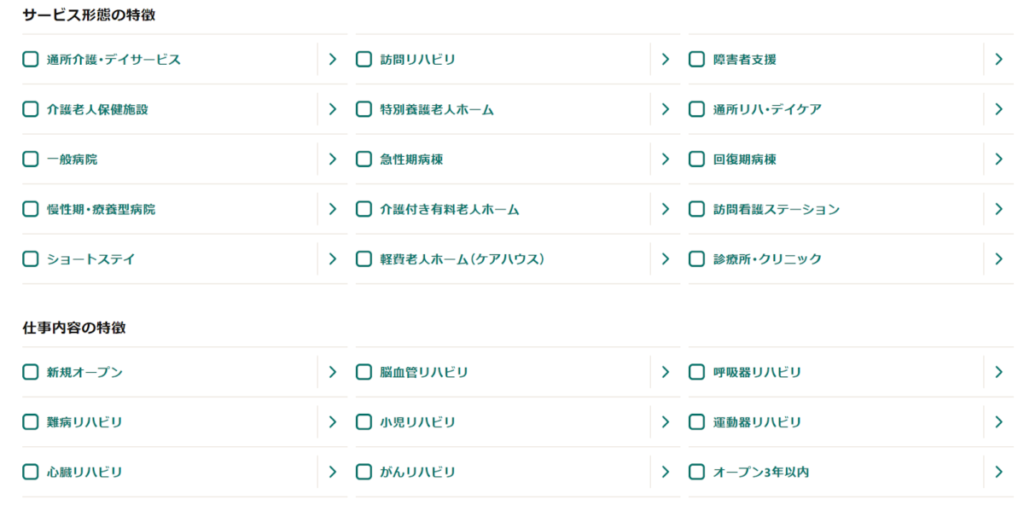Tick the がんリハビリ checkbox
Screen dimensions: 1024x511
tap(364, 472)
